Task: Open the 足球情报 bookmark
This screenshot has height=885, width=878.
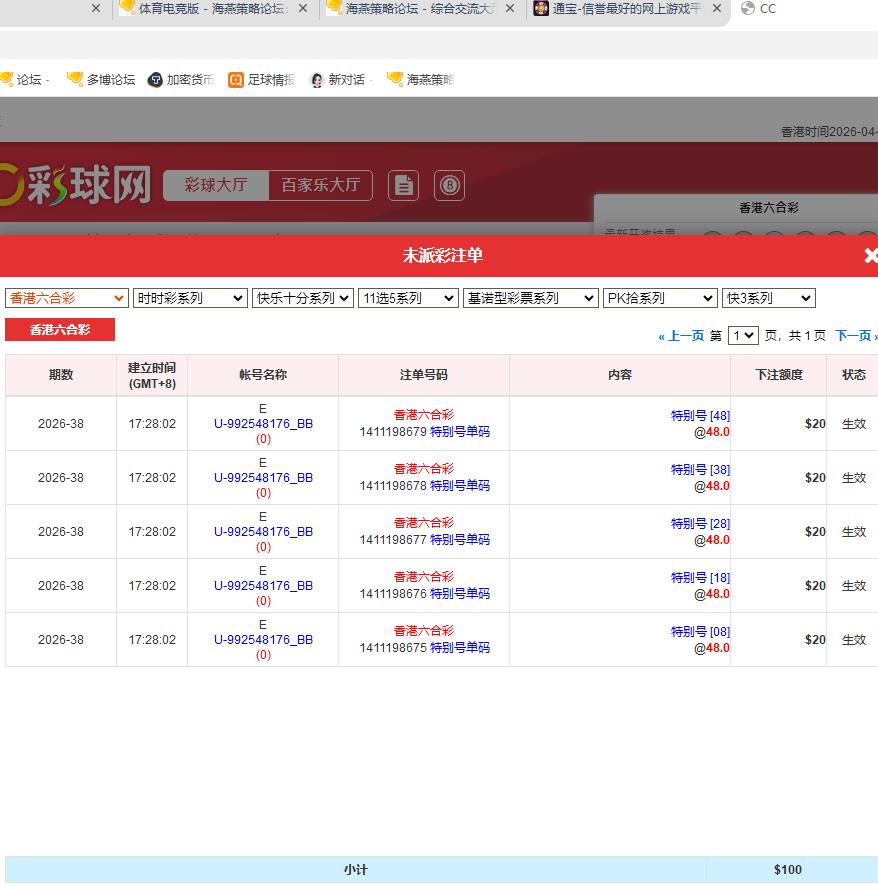Action: pos(261,80)
